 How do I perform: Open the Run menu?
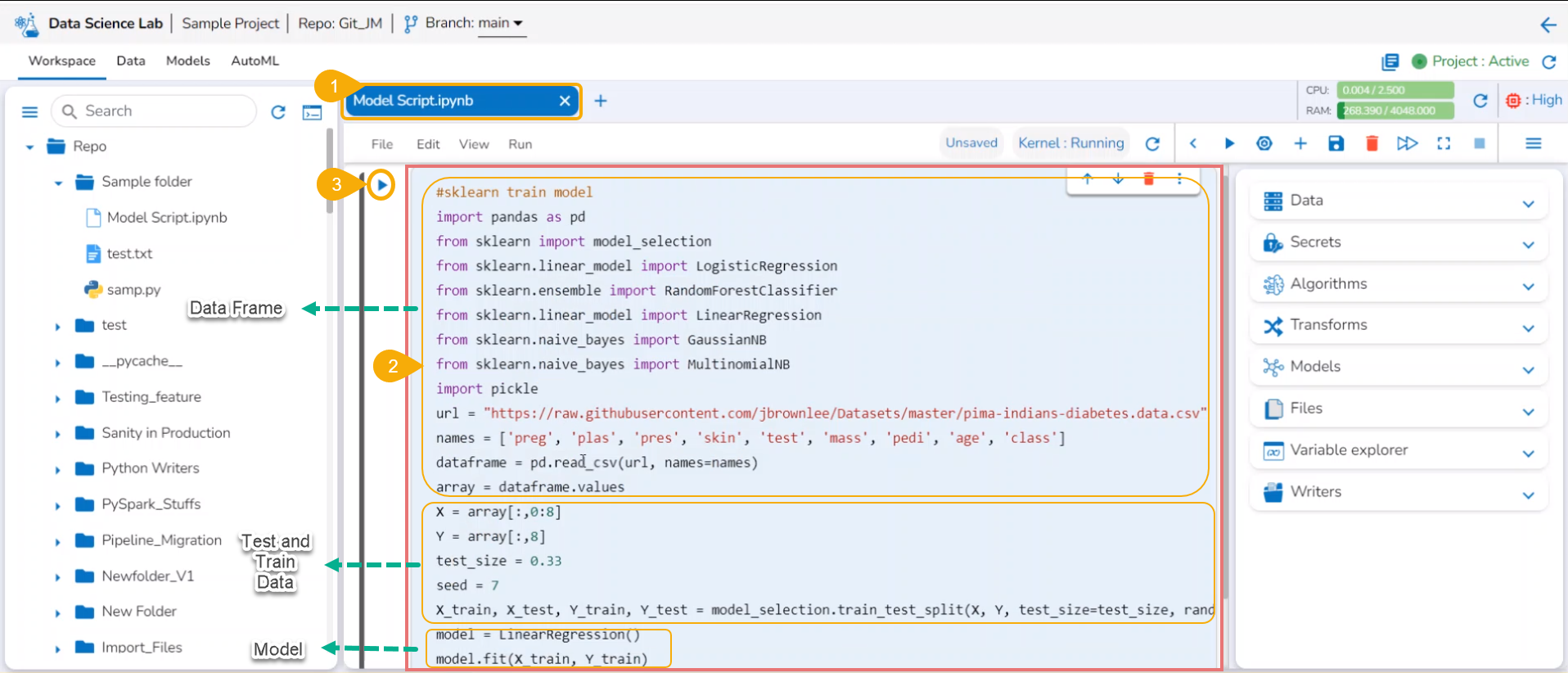click(x=520, y=144)
